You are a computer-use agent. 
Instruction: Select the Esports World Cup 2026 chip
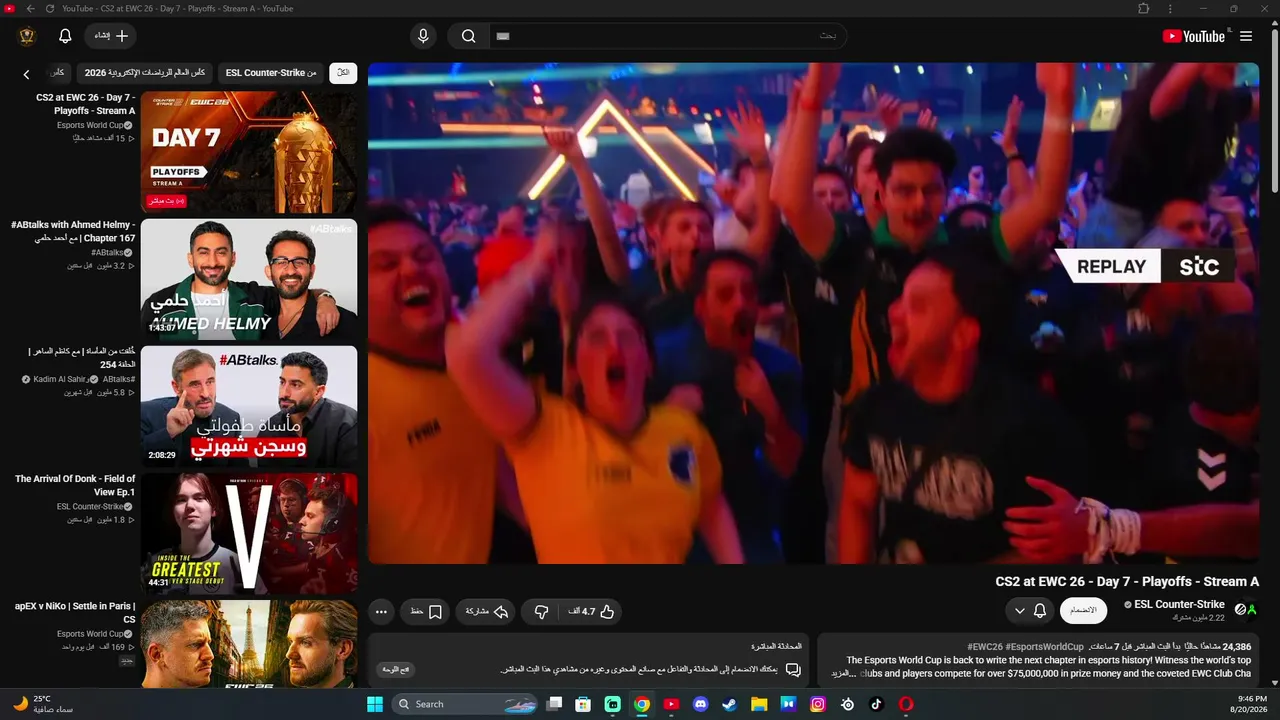(x=145, y=73)
